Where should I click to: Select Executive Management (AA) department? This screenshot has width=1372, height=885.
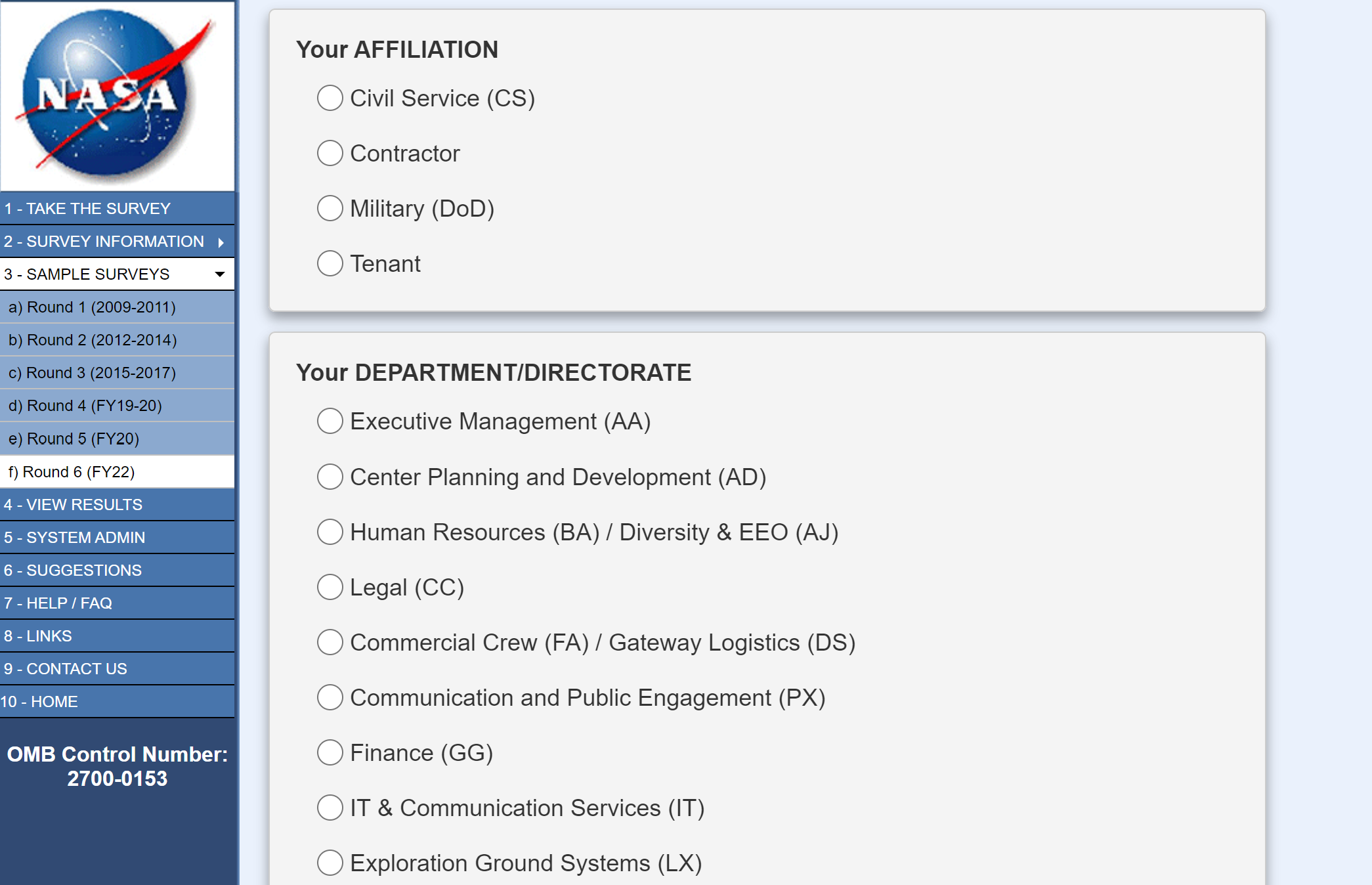tap(330, 421)
